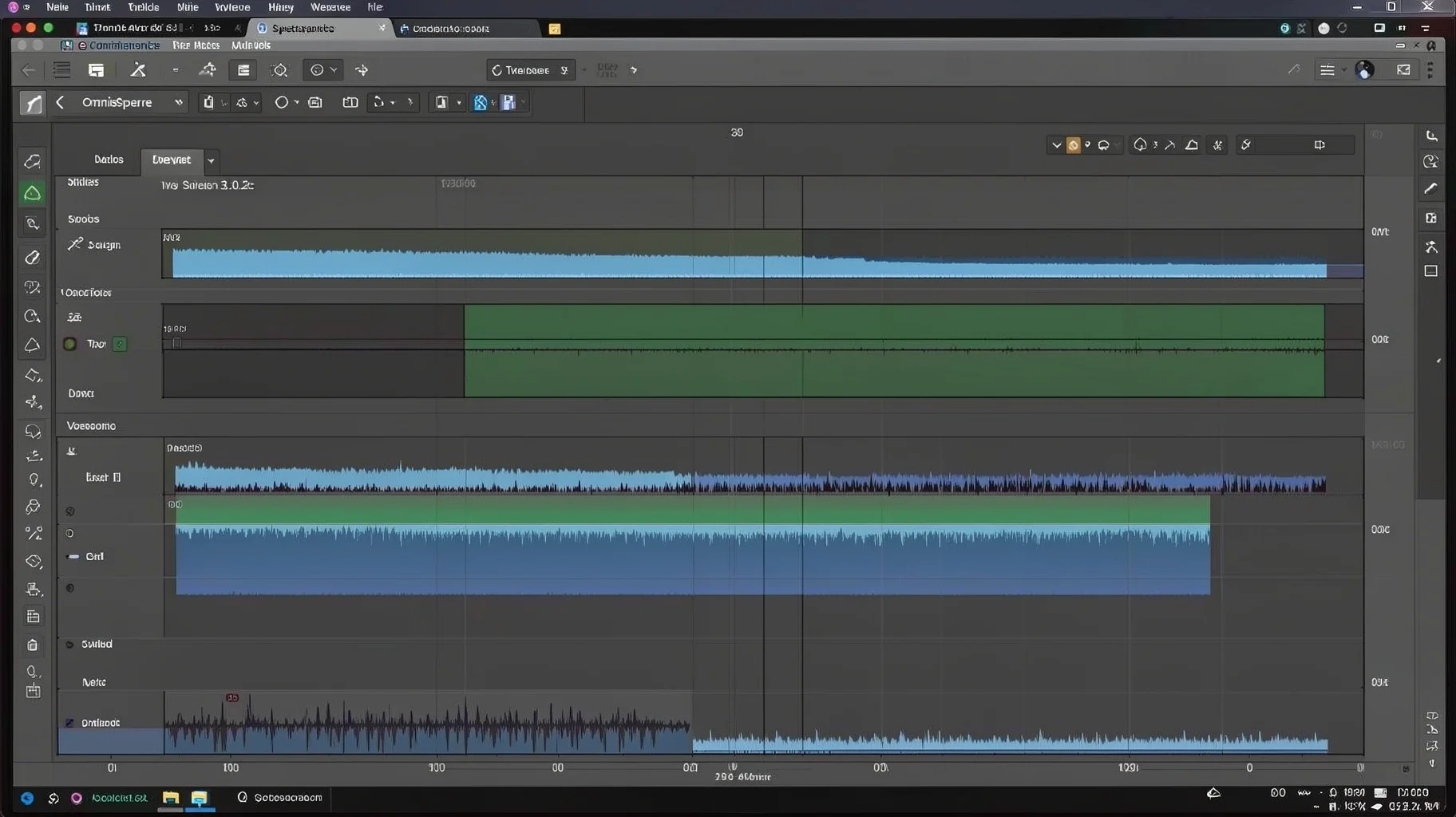Click the white stacked windows toolbar icon

96,70
